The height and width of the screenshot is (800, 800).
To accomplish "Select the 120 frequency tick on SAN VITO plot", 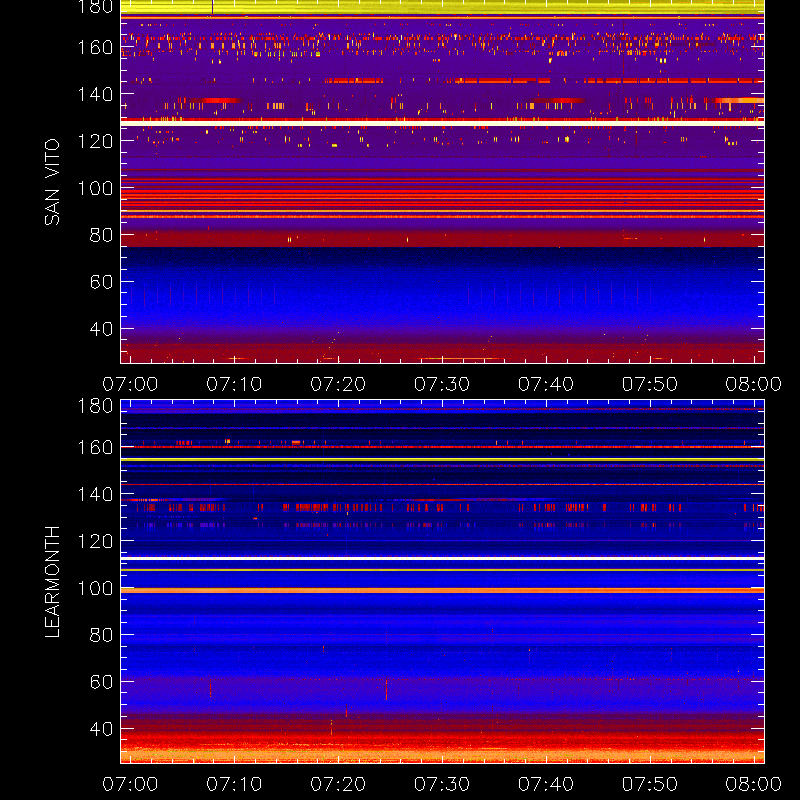I will point(95,141).
